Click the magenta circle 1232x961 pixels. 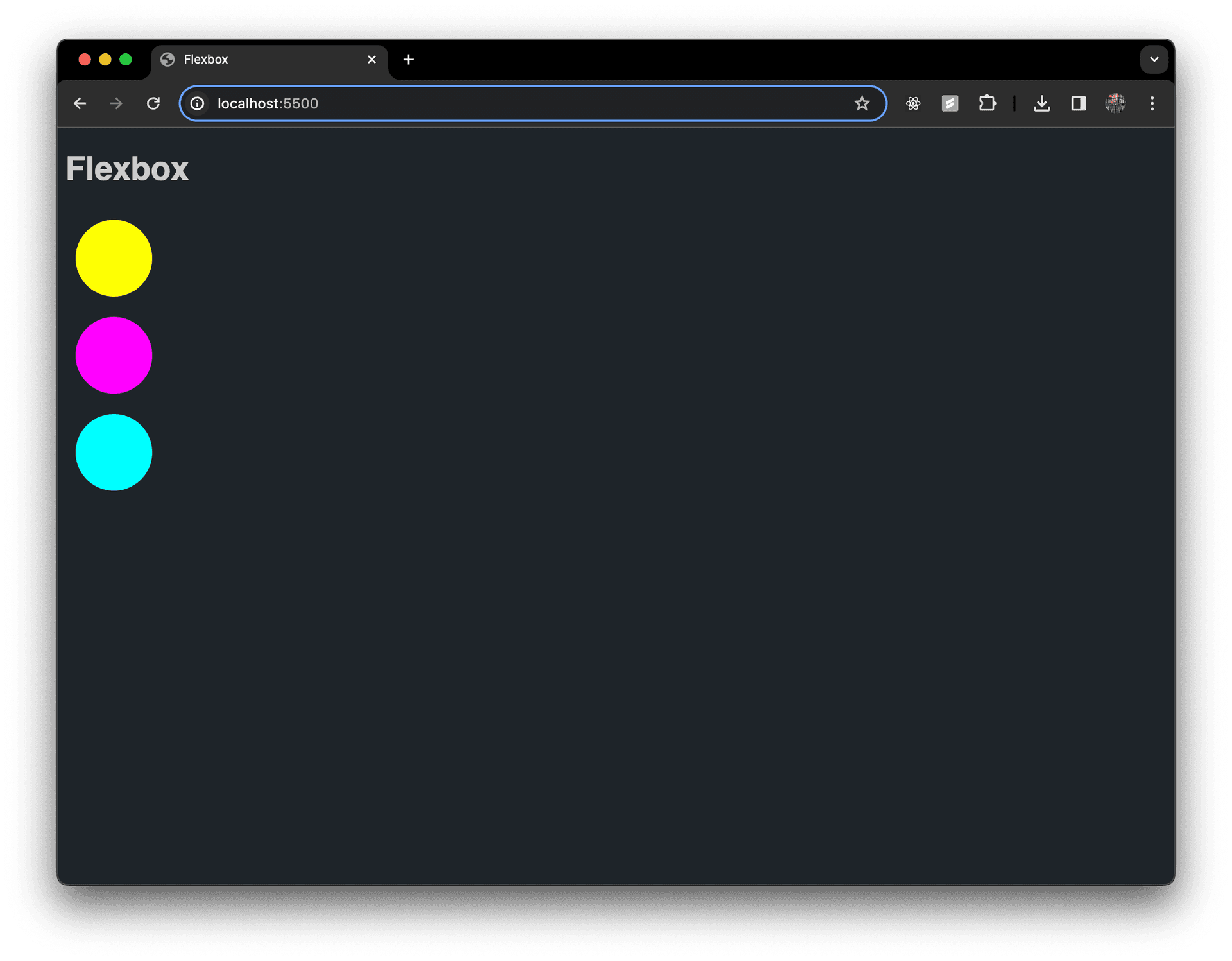tap(114, 355)
